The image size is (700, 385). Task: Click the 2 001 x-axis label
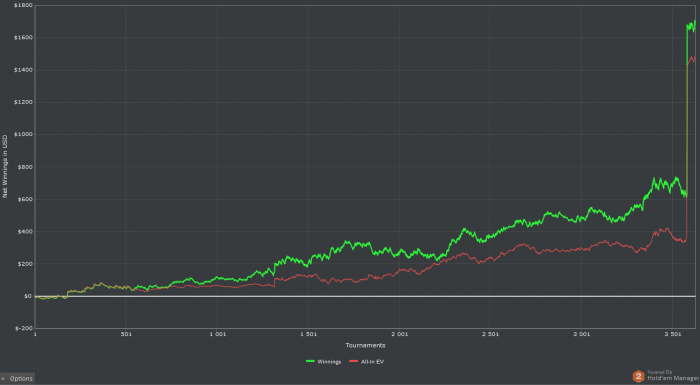pos(400,334)
